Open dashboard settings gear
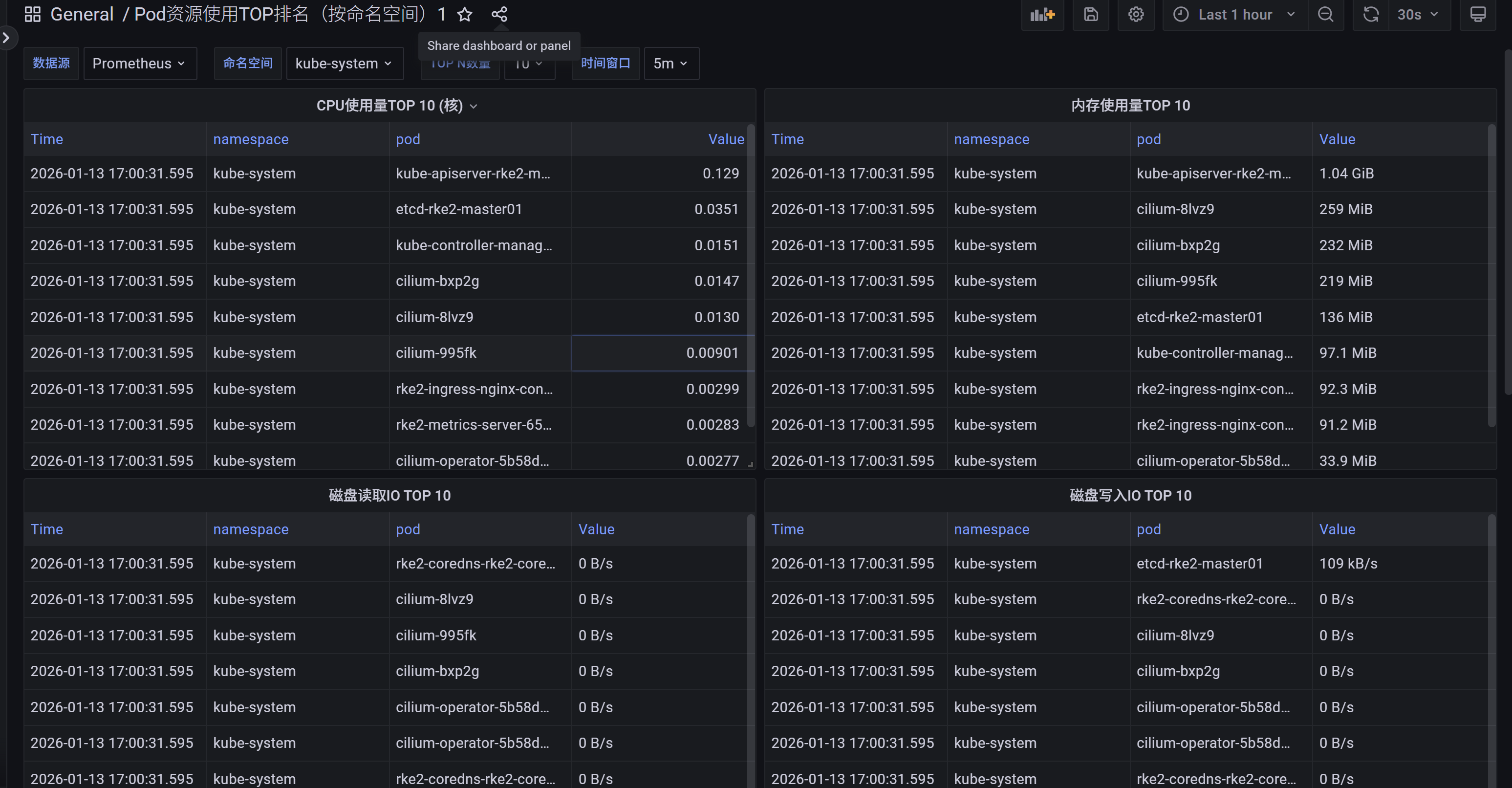Image resolution: width=1512 pixels, height=788 pixels. pos(1136,14)
